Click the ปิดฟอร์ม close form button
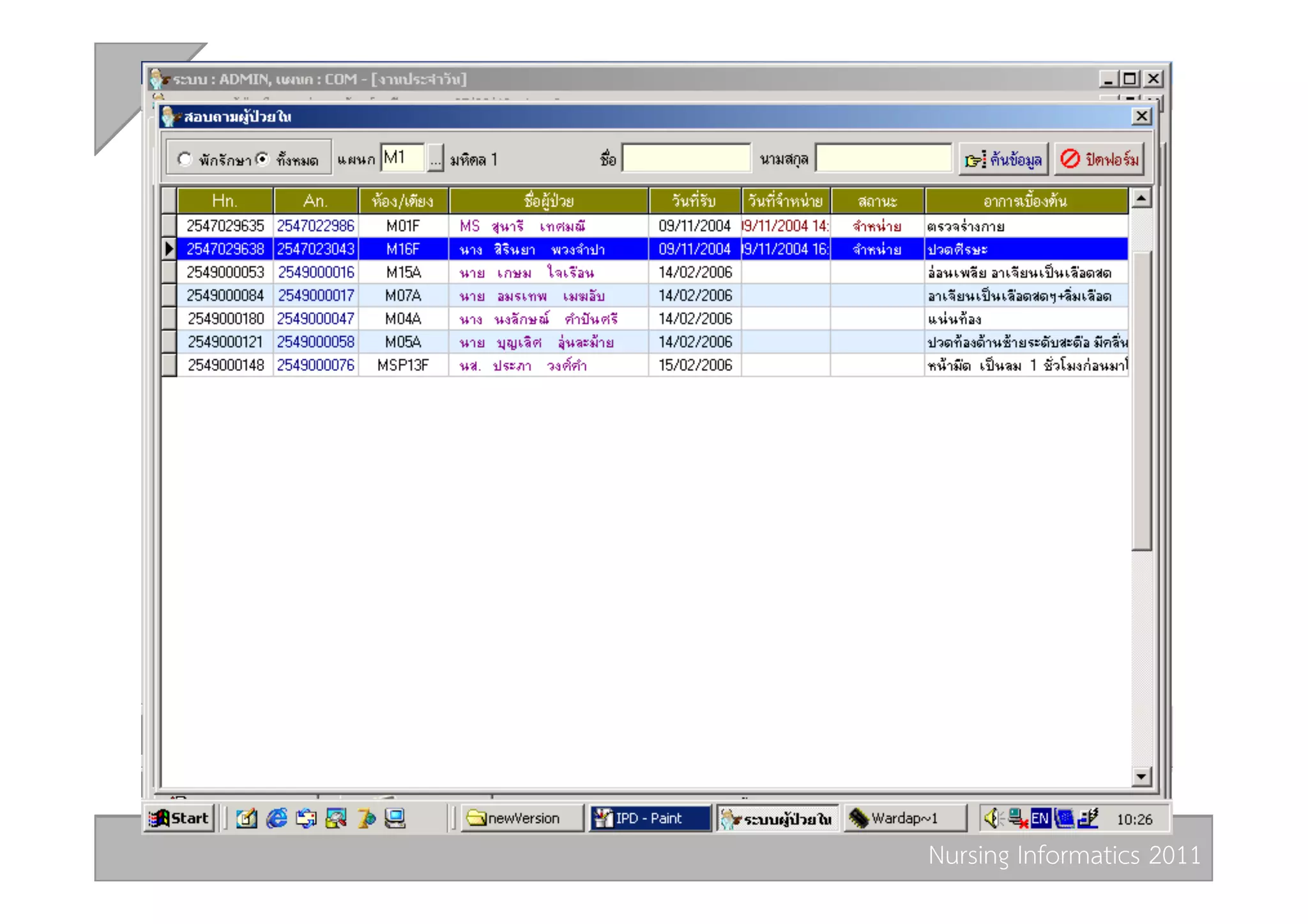 point(1099,159)
